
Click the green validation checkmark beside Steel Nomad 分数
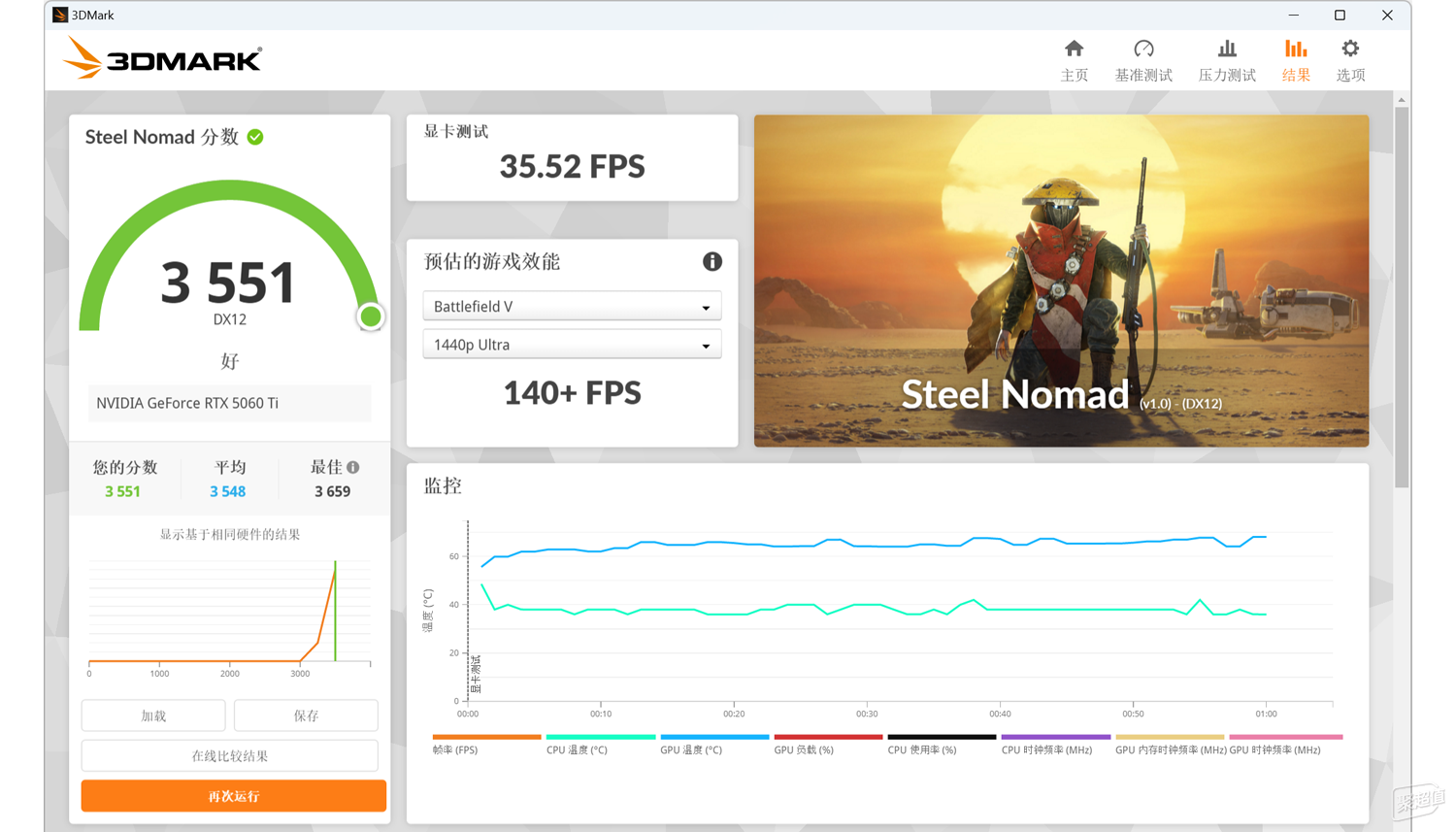point(255,137)
